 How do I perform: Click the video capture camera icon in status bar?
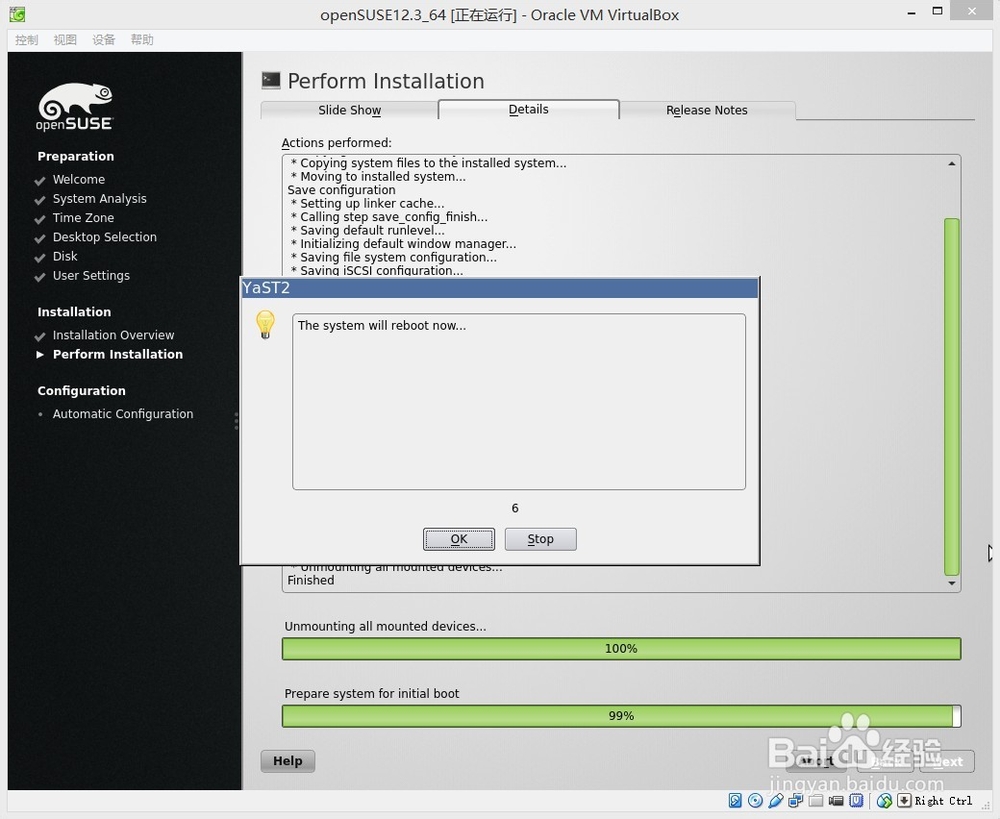tap(836, 801)
